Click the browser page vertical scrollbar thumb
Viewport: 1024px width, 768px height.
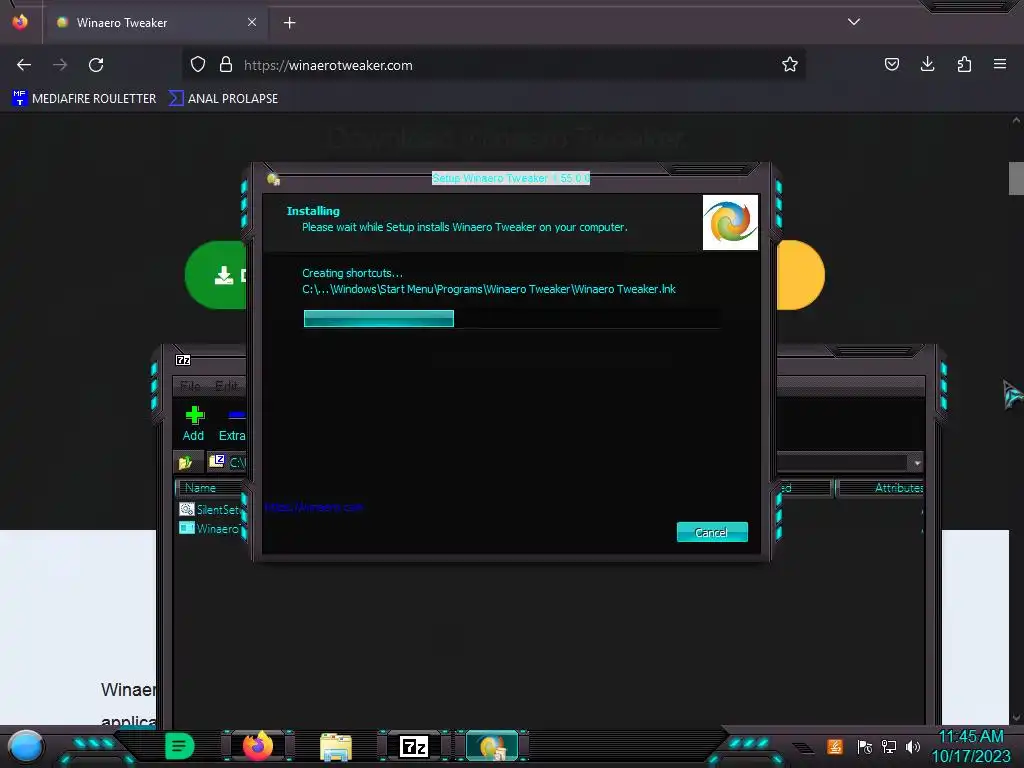(x=1016, y=178)
